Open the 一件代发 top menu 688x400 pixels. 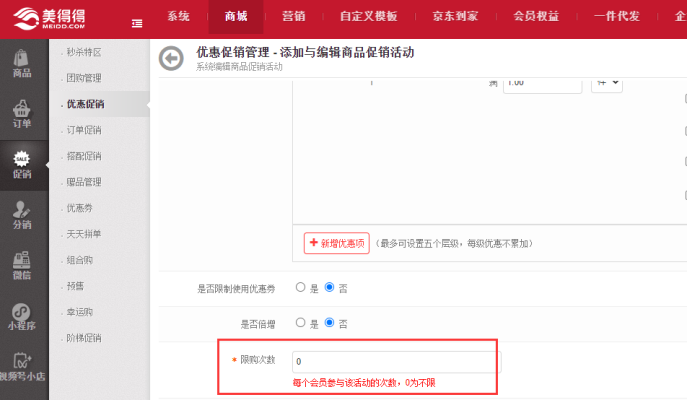617,17
